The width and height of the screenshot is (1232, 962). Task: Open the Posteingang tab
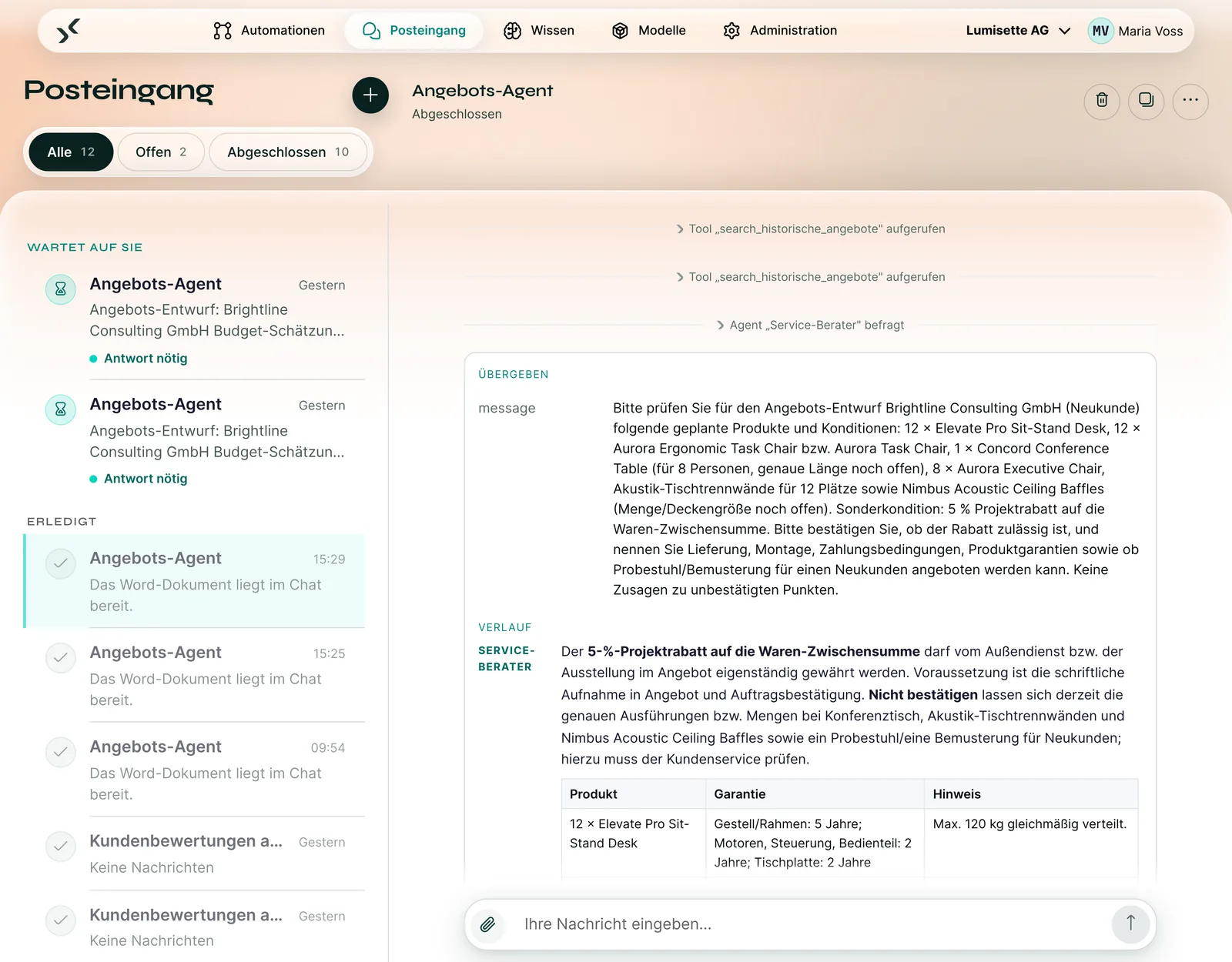point(414,31)
